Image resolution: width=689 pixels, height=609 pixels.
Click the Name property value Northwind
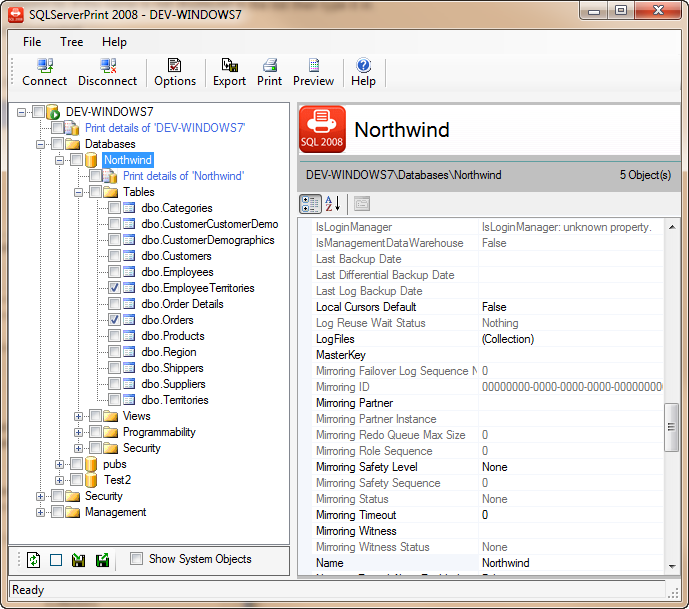coord(505,563)
